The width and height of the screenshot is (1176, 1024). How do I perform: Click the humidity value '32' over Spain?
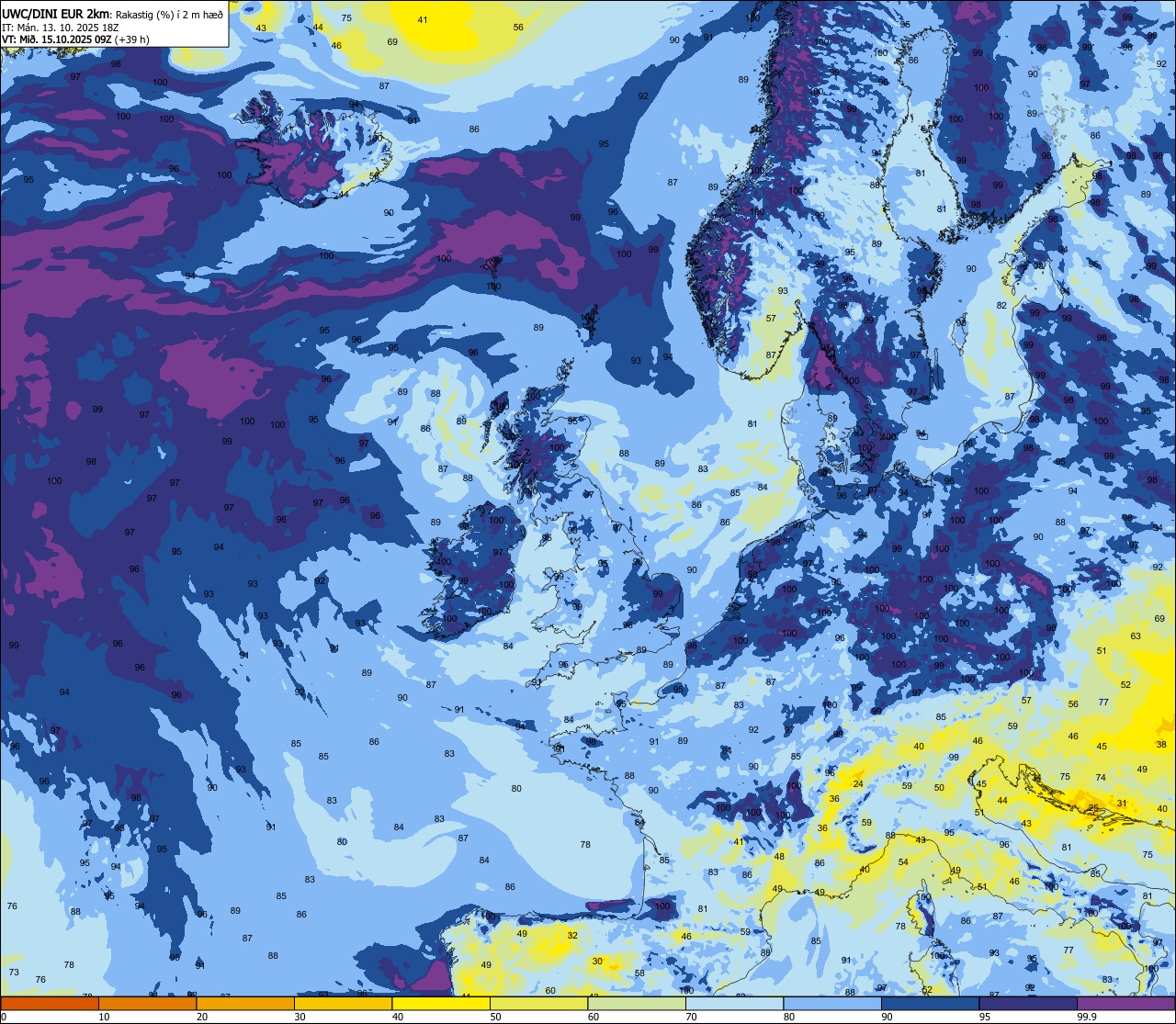[572, 935]
